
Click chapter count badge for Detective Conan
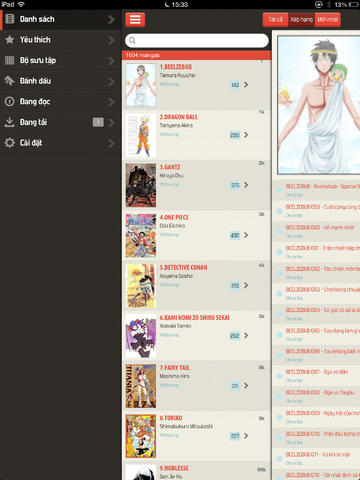[x=235, y=285]
